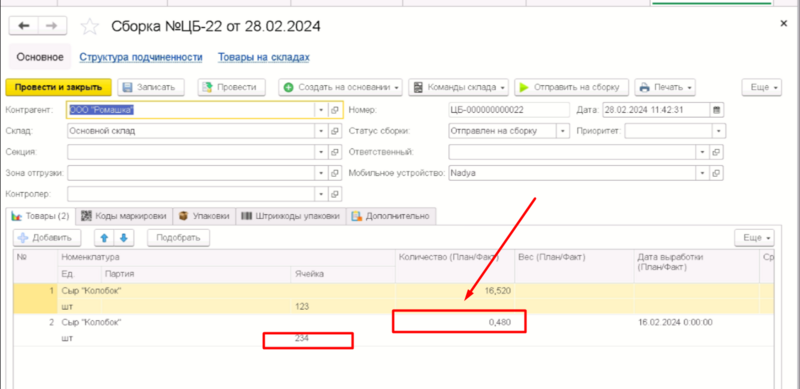Add document to favorites with star icon
The height and width of the screenshot is (389, 800).
coord(90,27)
